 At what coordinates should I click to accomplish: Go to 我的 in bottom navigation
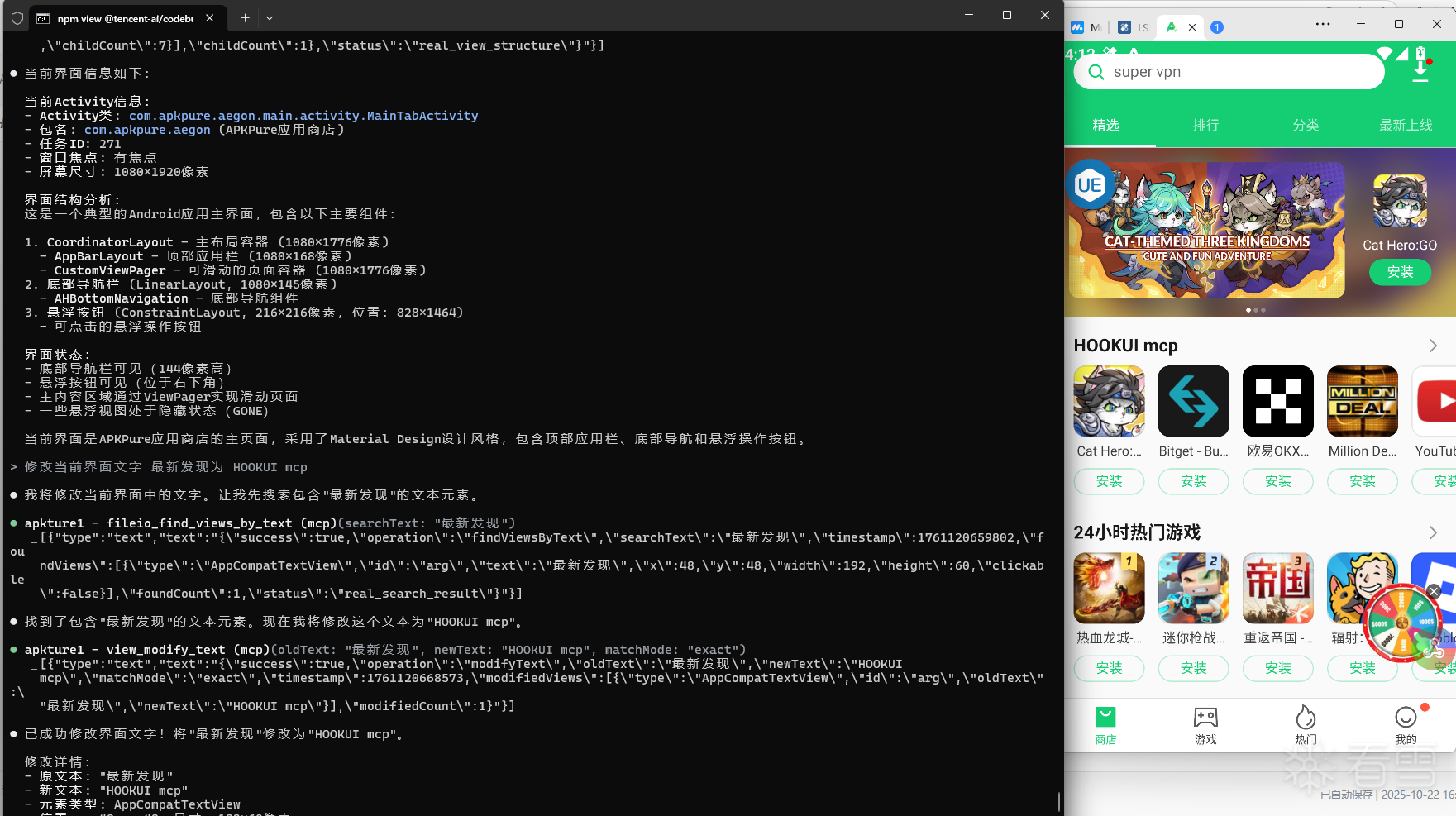[x=1406, y=726]
